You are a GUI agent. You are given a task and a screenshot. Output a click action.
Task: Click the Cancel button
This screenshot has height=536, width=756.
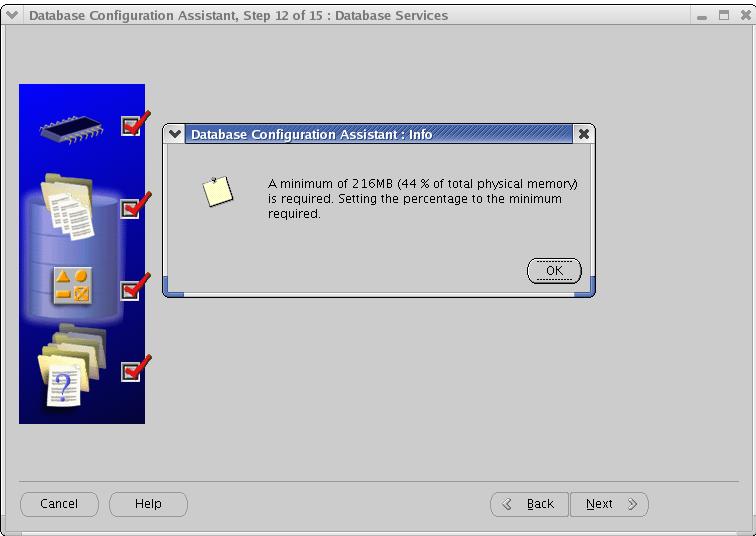click(x=59, y=504)
